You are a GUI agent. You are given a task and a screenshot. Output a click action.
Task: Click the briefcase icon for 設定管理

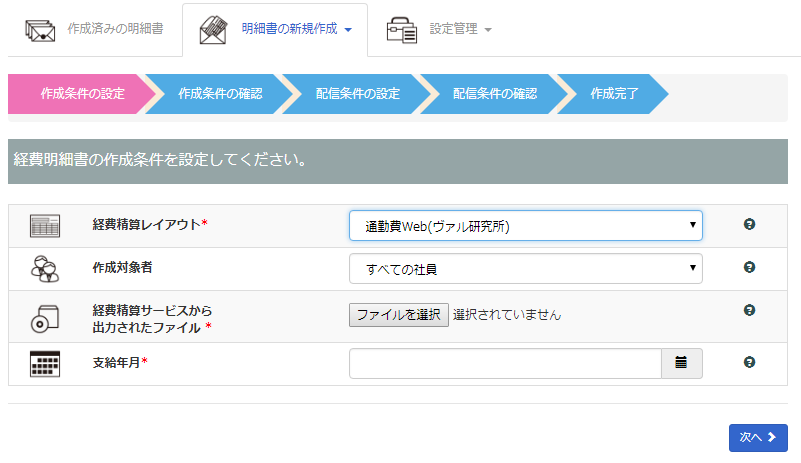coord(401,30)
